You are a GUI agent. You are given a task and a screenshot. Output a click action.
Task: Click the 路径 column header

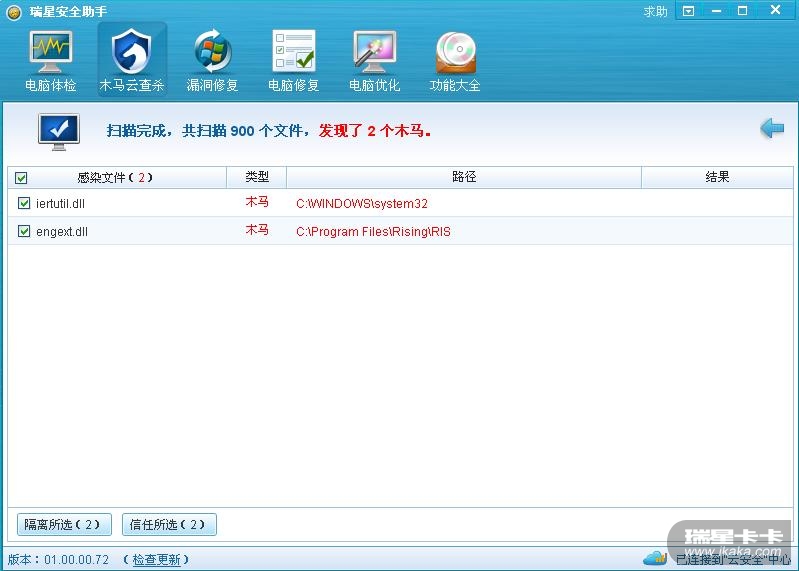(464, 177)
